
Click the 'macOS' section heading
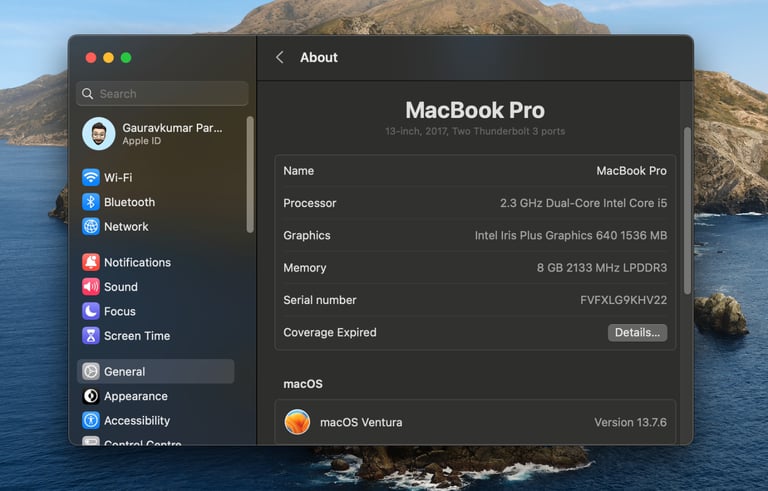tap(303, 384)
